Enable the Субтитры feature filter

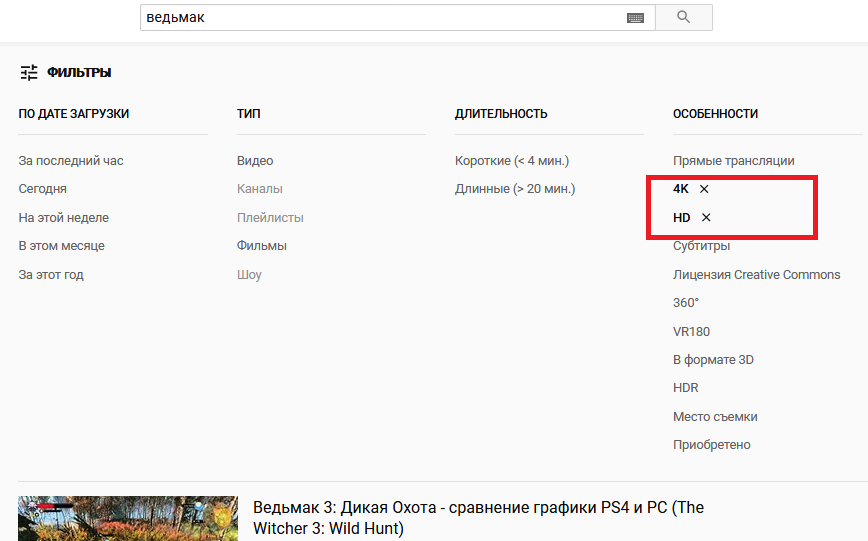coord(701,246)
